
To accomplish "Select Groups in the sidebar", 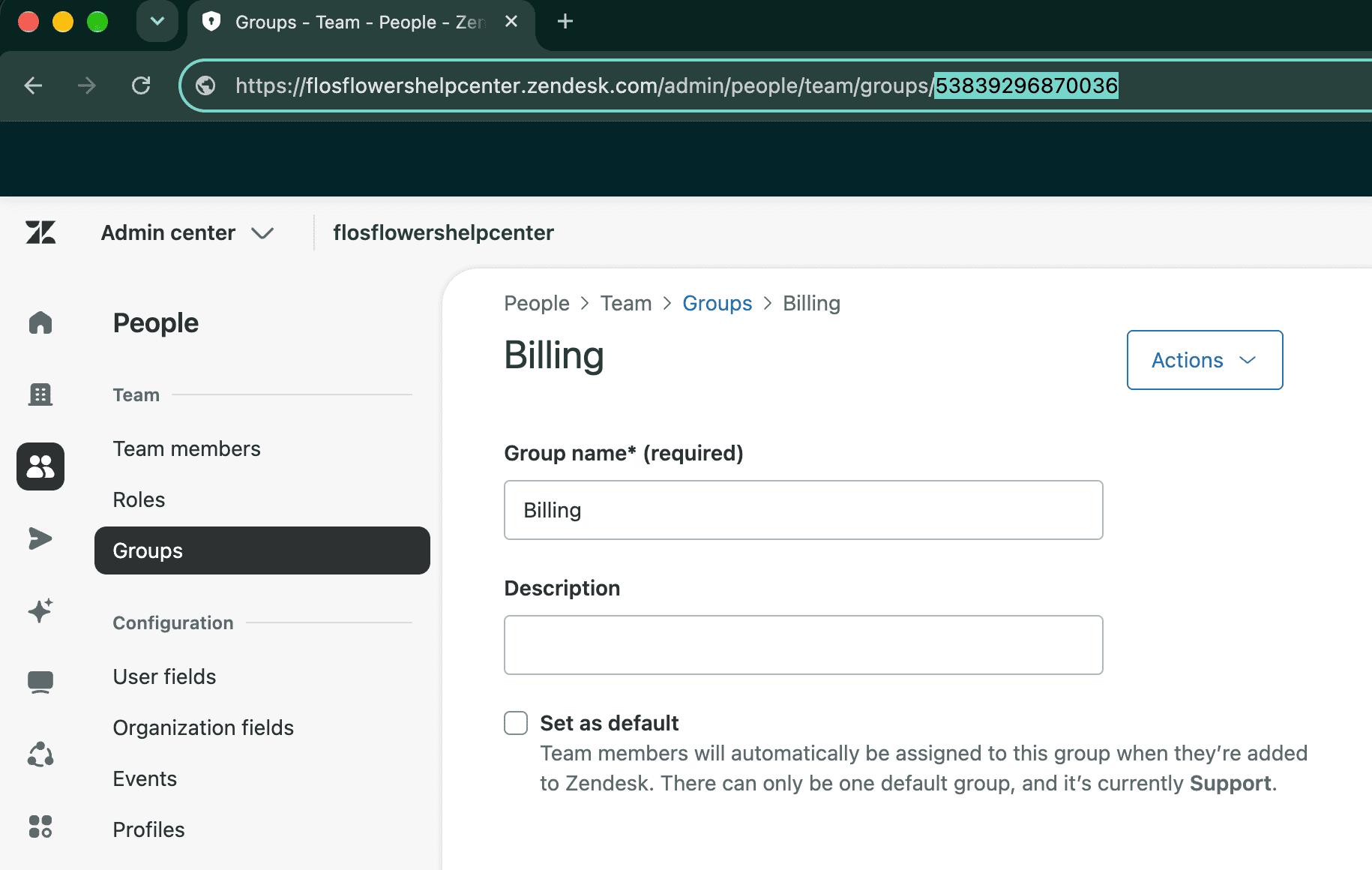I will coord(262,550).
